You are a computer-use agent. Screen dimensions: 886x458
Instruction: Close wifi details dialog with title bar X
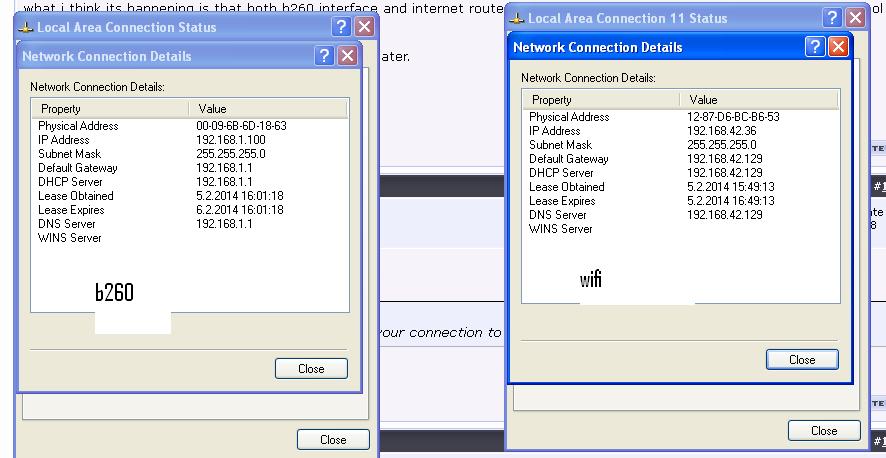click(x=838, y=47)
